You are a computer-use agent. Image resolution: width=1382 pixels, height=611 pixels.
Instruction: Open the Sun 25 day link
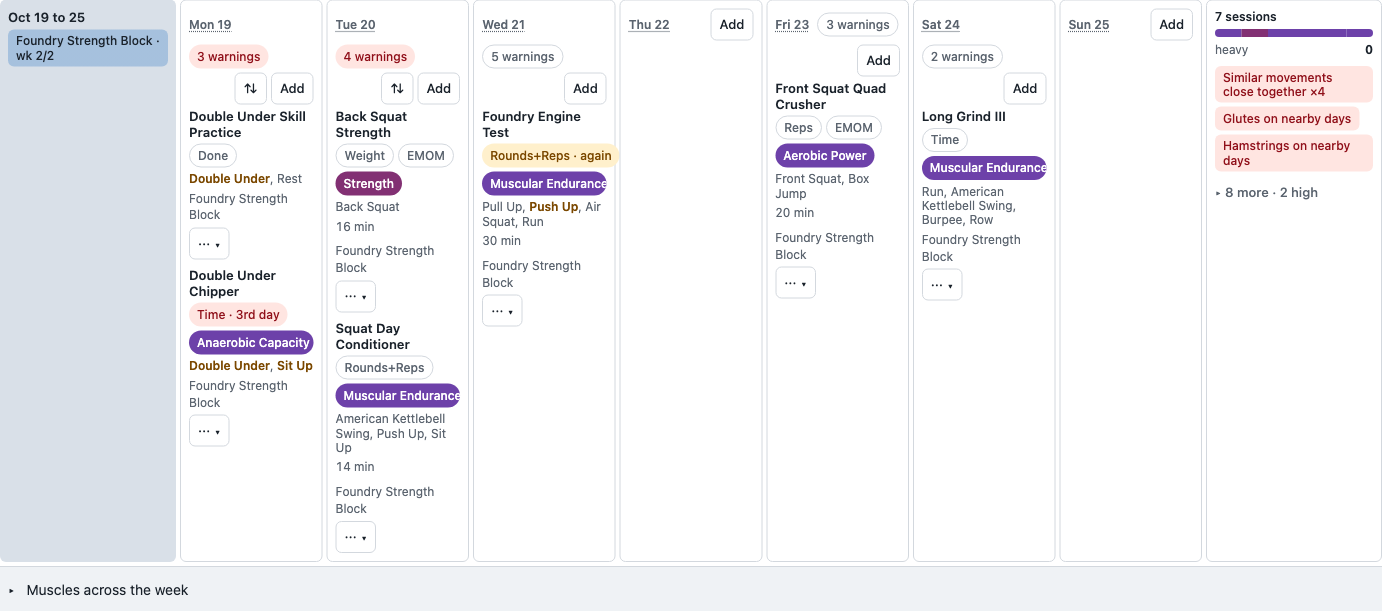click(1089, 25)
